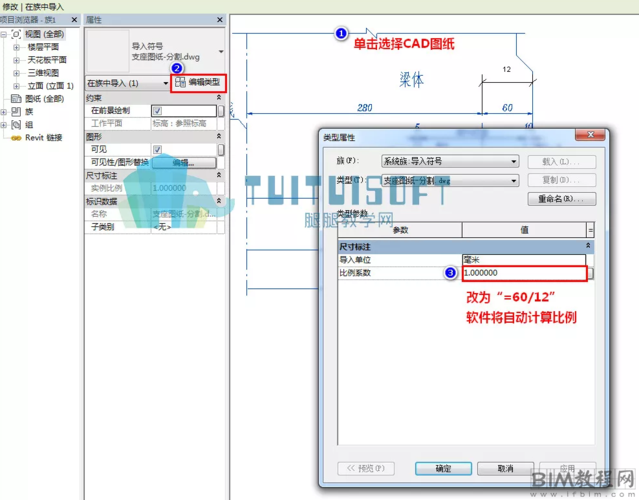
Task: Click the 预览(P) button
Action: (366, 469)
